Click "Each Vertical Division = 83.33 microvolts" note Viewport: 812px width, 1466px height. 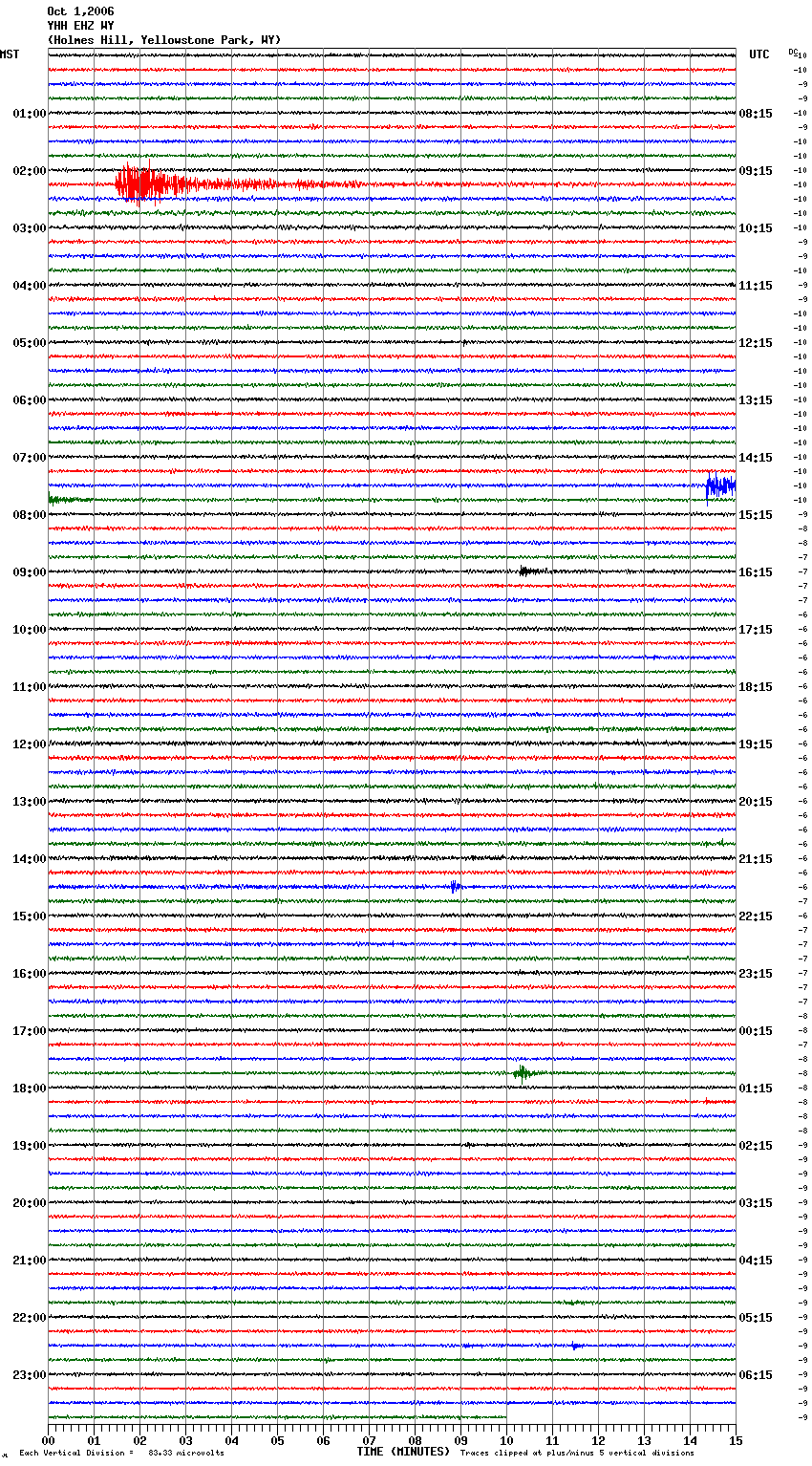tap(121, 1454)
